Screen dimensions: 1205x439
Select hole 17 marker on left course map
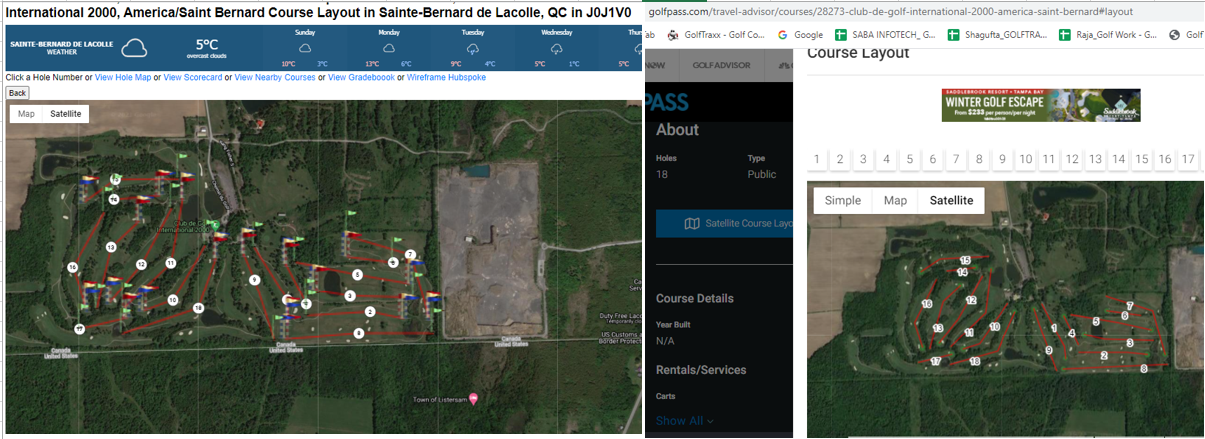79,328
